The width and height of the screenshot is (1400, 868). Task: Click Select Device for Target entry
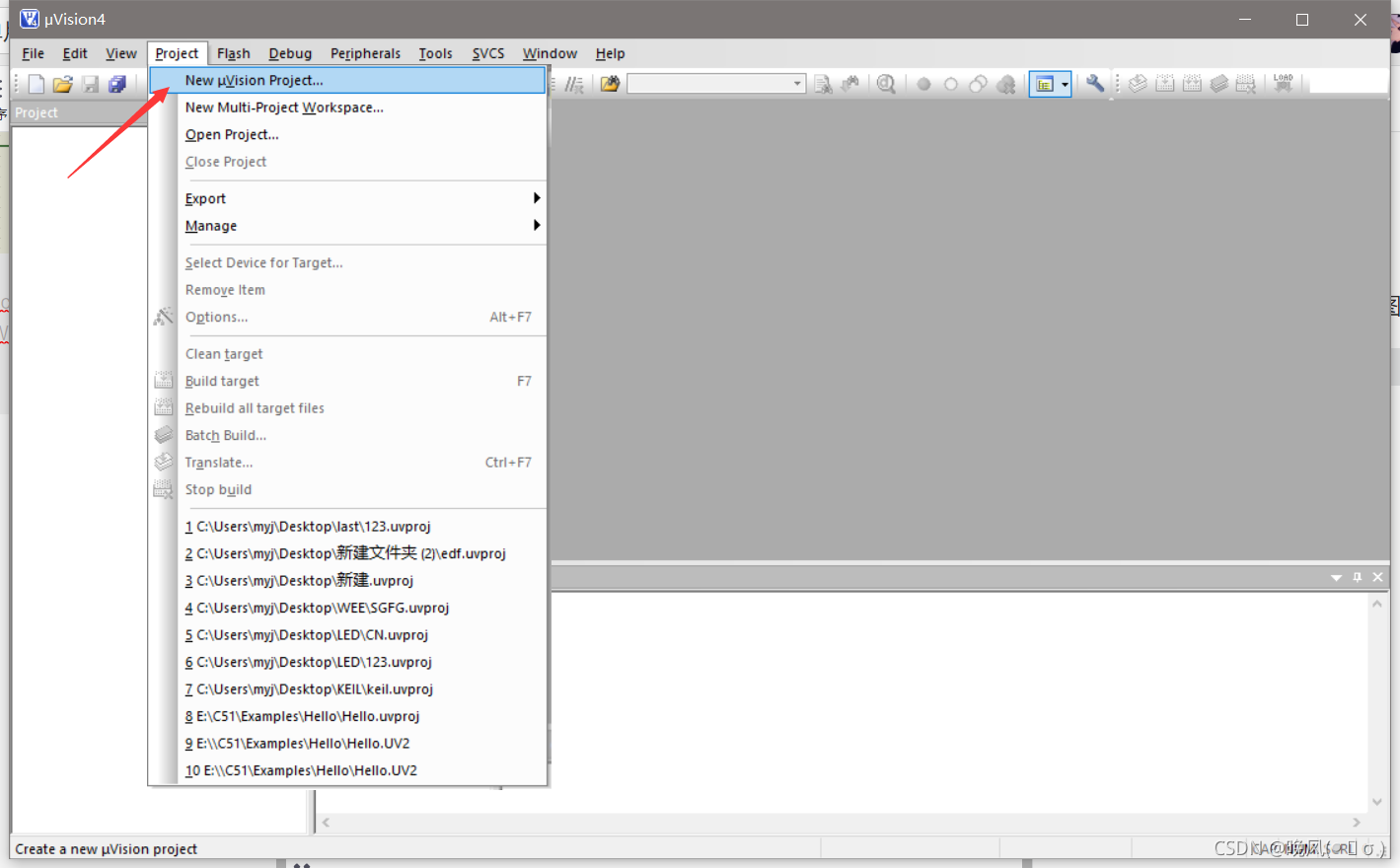(x=347, y=262)
